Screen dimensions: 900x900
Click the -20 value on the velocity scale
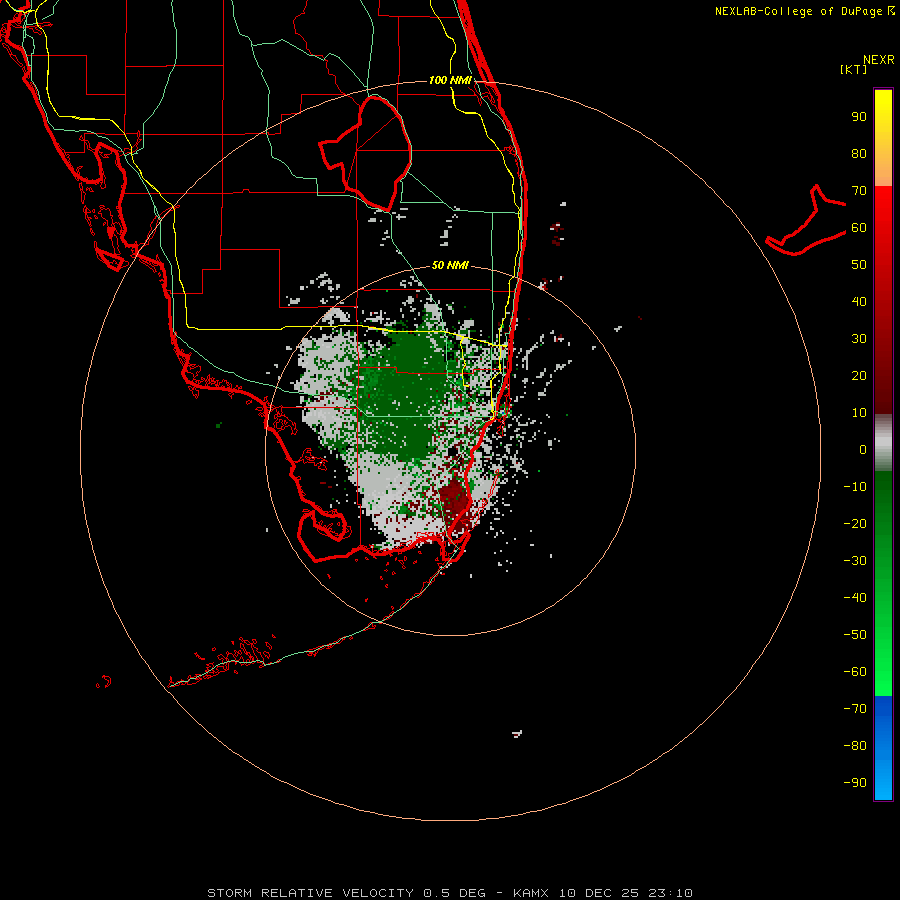click(x=855, y=523)
